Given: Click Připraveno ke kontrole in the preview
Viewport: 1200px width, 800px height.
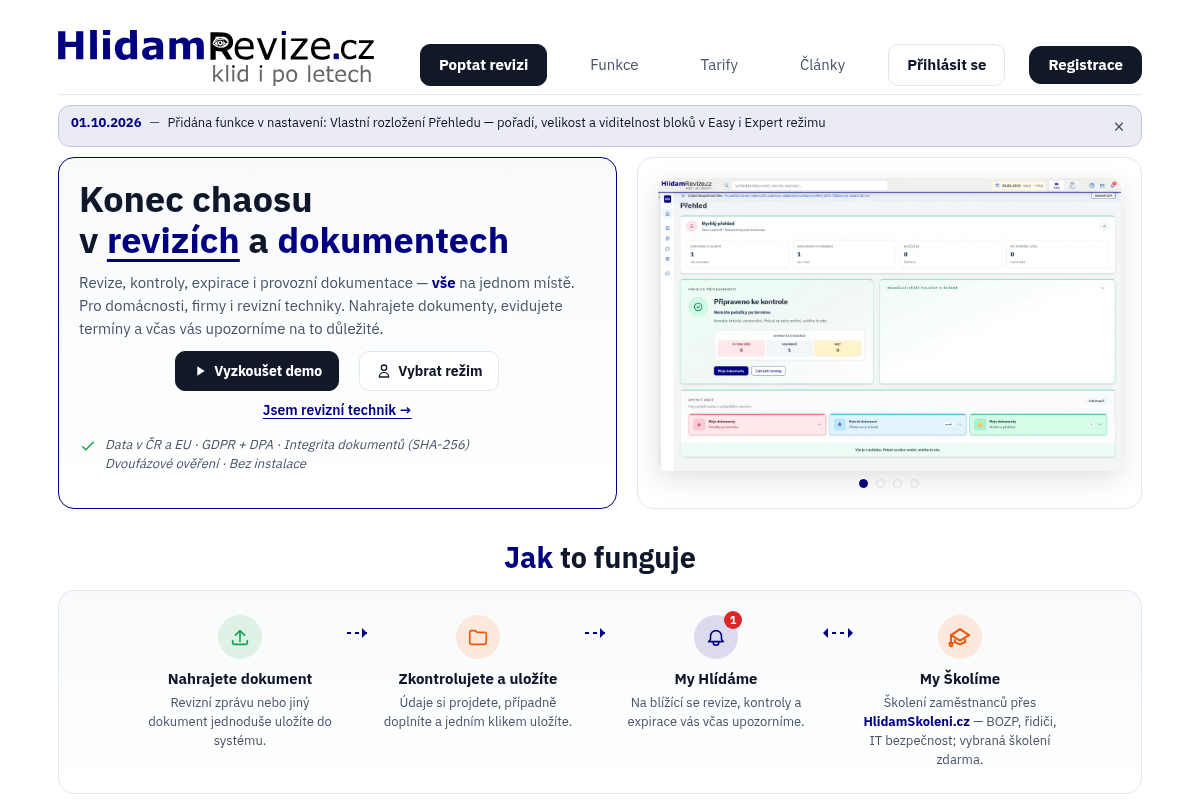Looking at the screenshot, I should click(x=751, y=301).
